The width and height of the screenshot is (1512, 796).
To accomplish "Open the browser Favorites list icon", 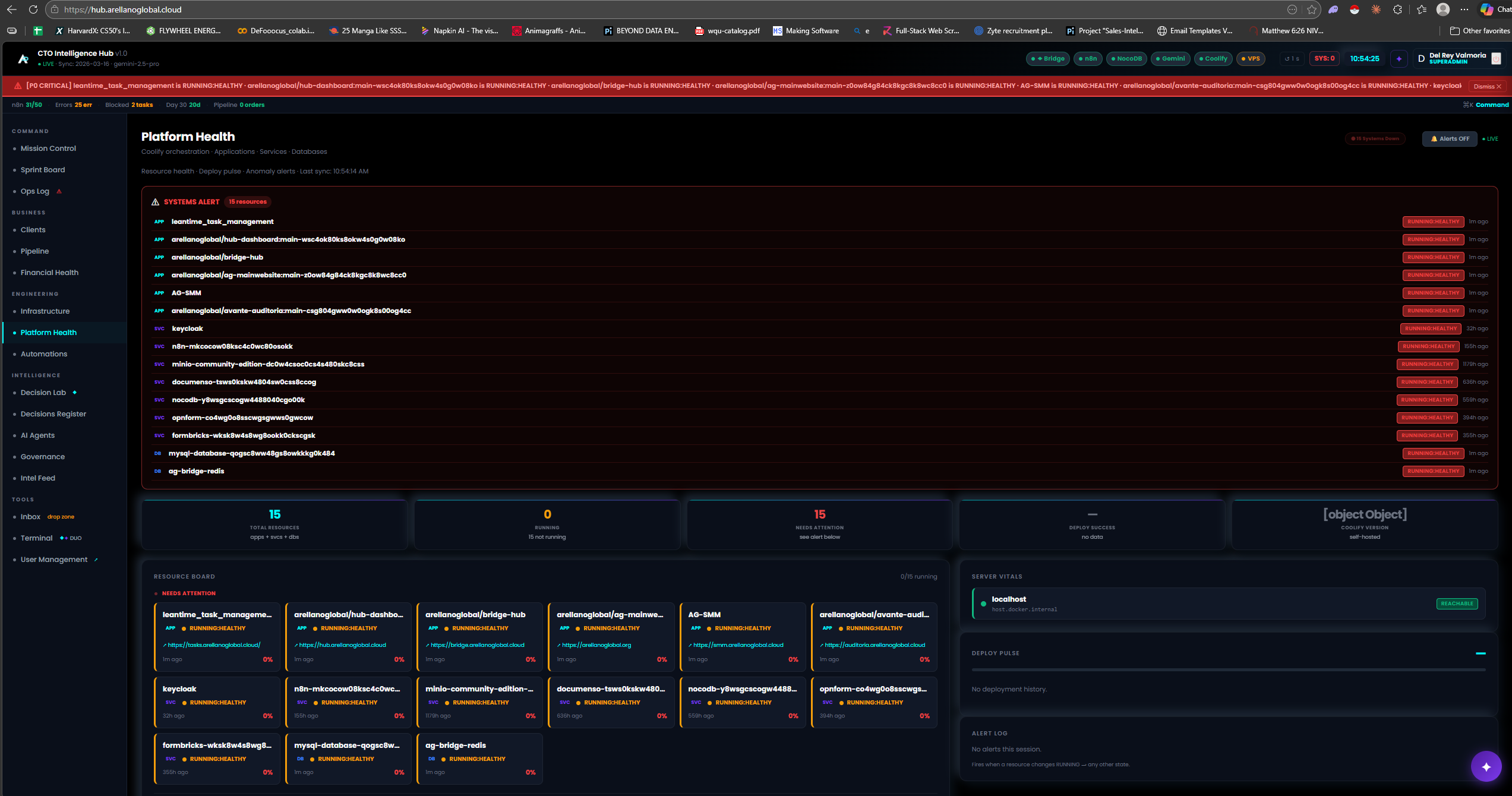I will pyautogui.click(x=1421, y=10).
